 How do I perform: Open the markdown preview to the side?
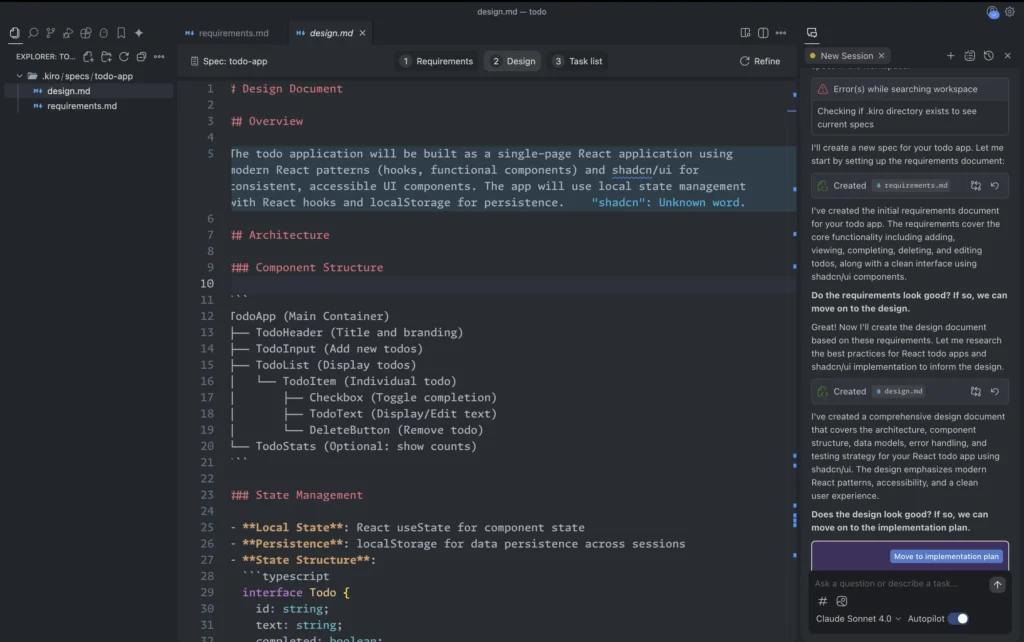coord(745,33)
